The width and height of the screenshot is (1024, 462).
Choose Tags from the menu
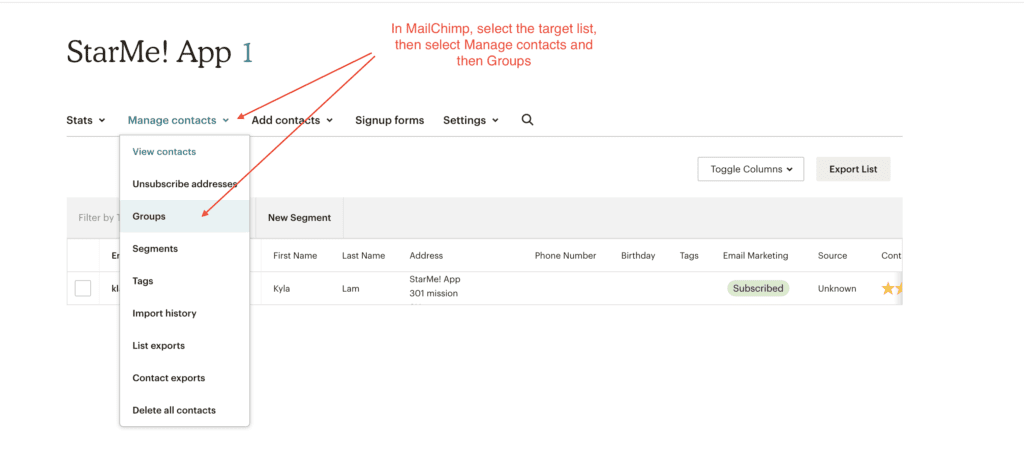pos(184,281)
